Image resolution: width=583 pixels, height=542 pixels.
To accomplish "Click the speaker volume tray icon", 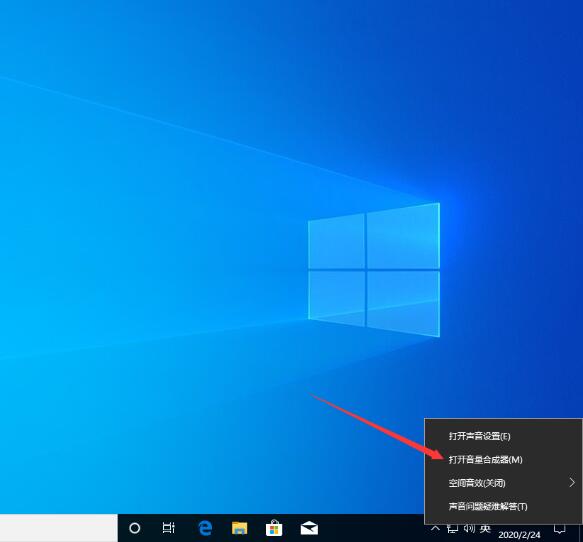I will pyautogui.click(x=469, y=528).
